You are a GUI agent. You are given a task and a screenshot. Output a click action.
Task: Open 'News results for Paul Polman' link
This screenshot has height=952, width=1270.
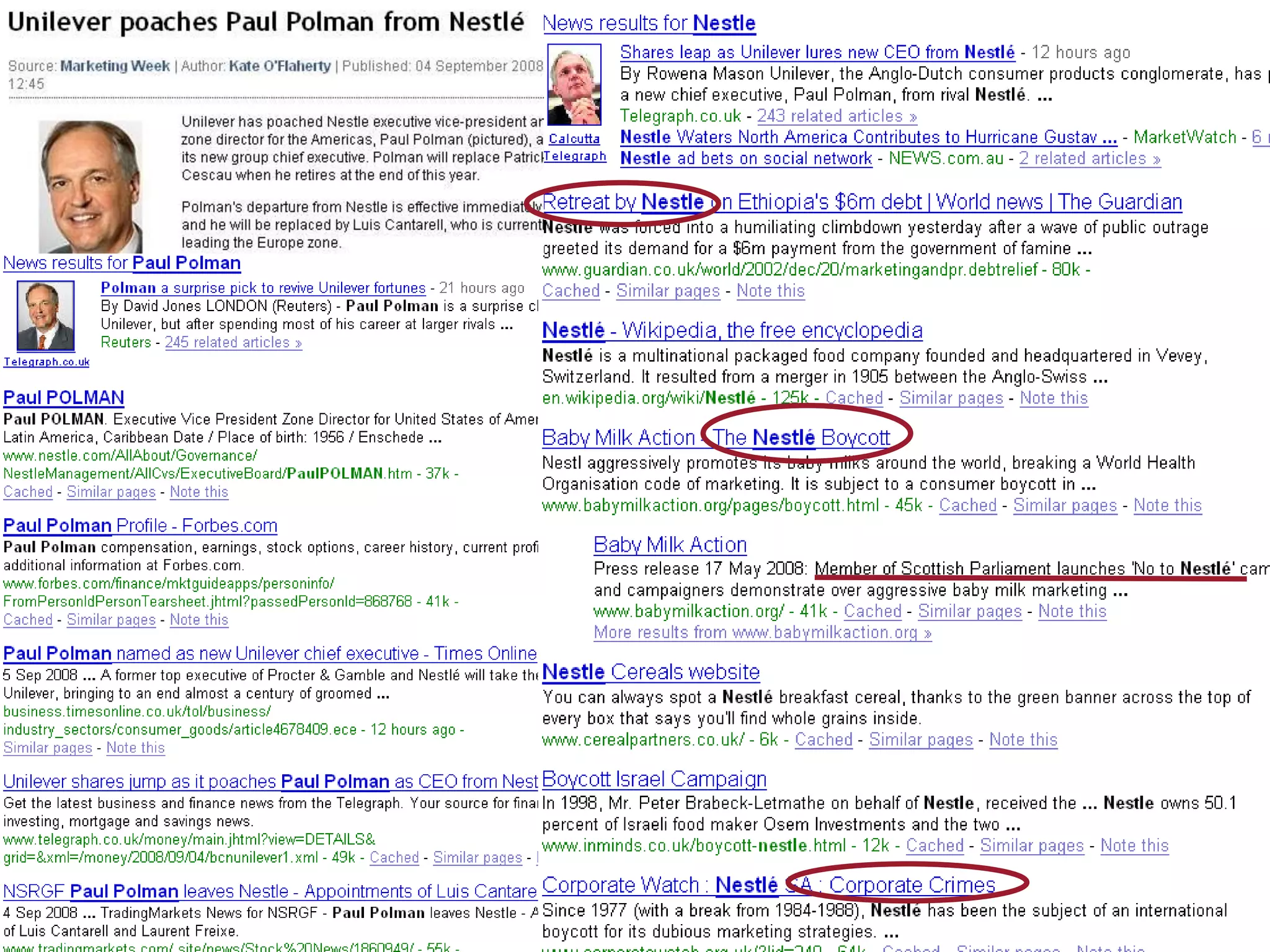[x=122, y=263]
